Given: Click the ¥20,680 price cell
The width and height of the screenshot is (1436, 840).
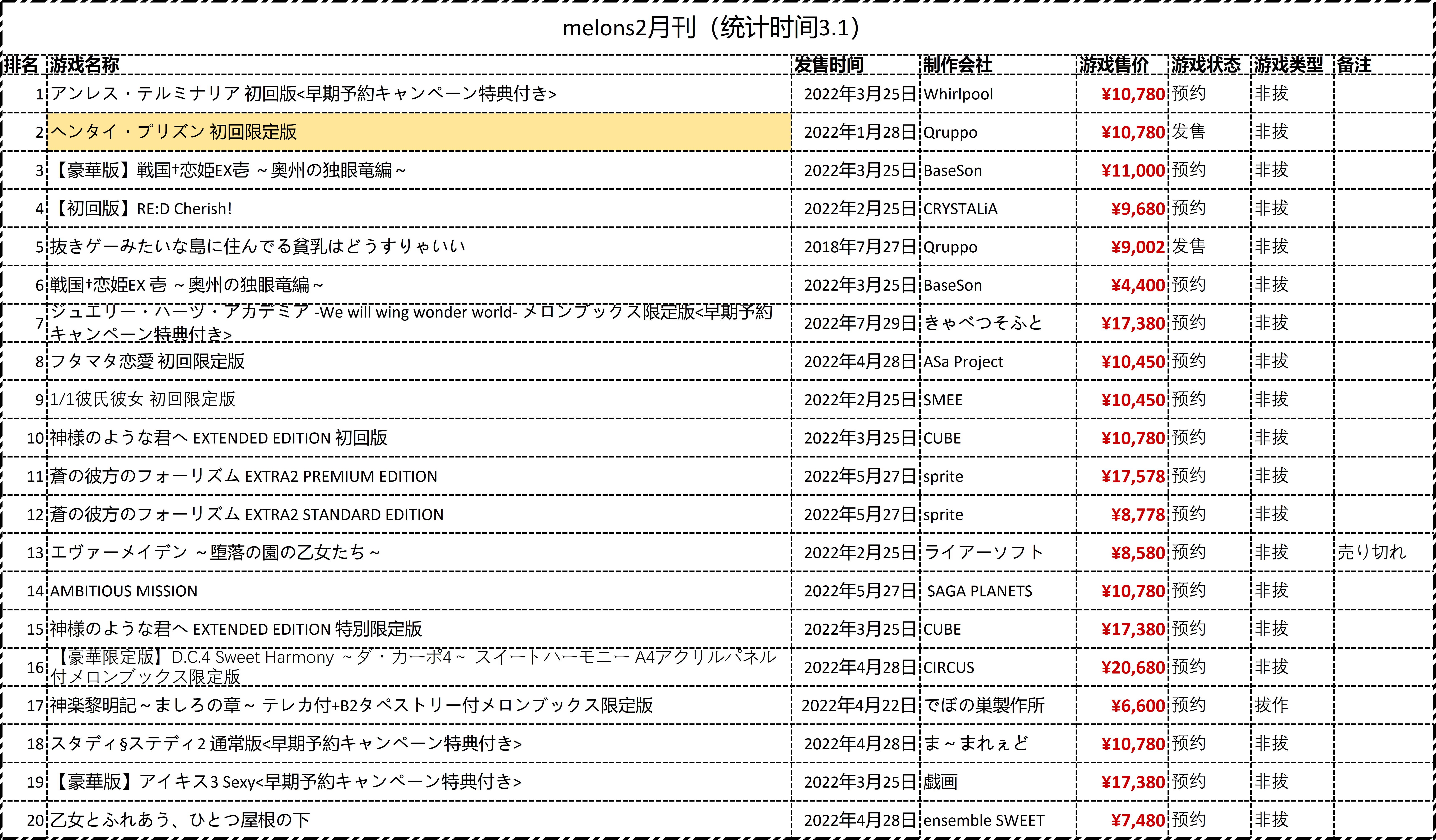Looking at the screenshot, I should click(1122, 667).
